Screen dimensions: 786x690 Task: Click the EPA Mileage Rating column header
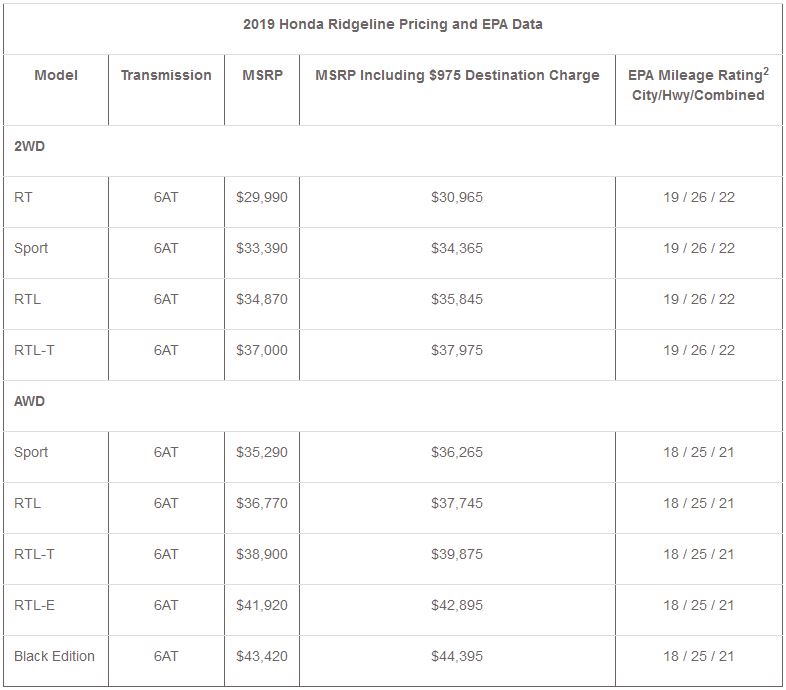pyautogui.click(x=698, y=84)
